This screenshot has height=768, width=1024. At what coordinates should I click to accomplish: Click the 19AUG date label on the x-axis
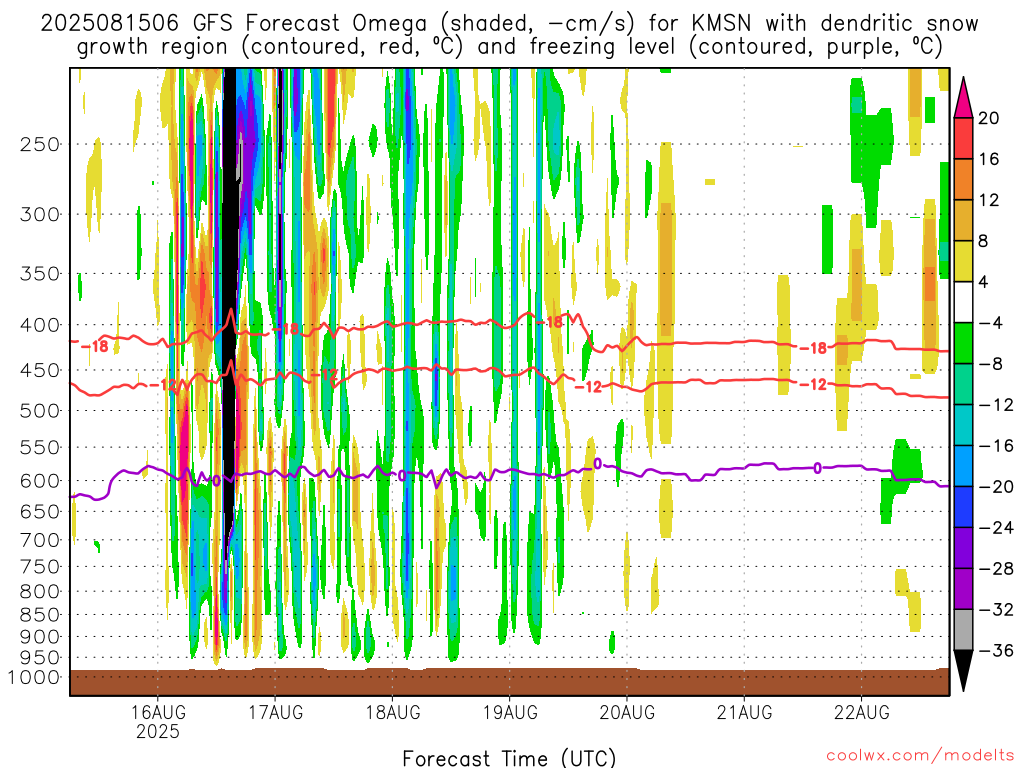point(510,712)
